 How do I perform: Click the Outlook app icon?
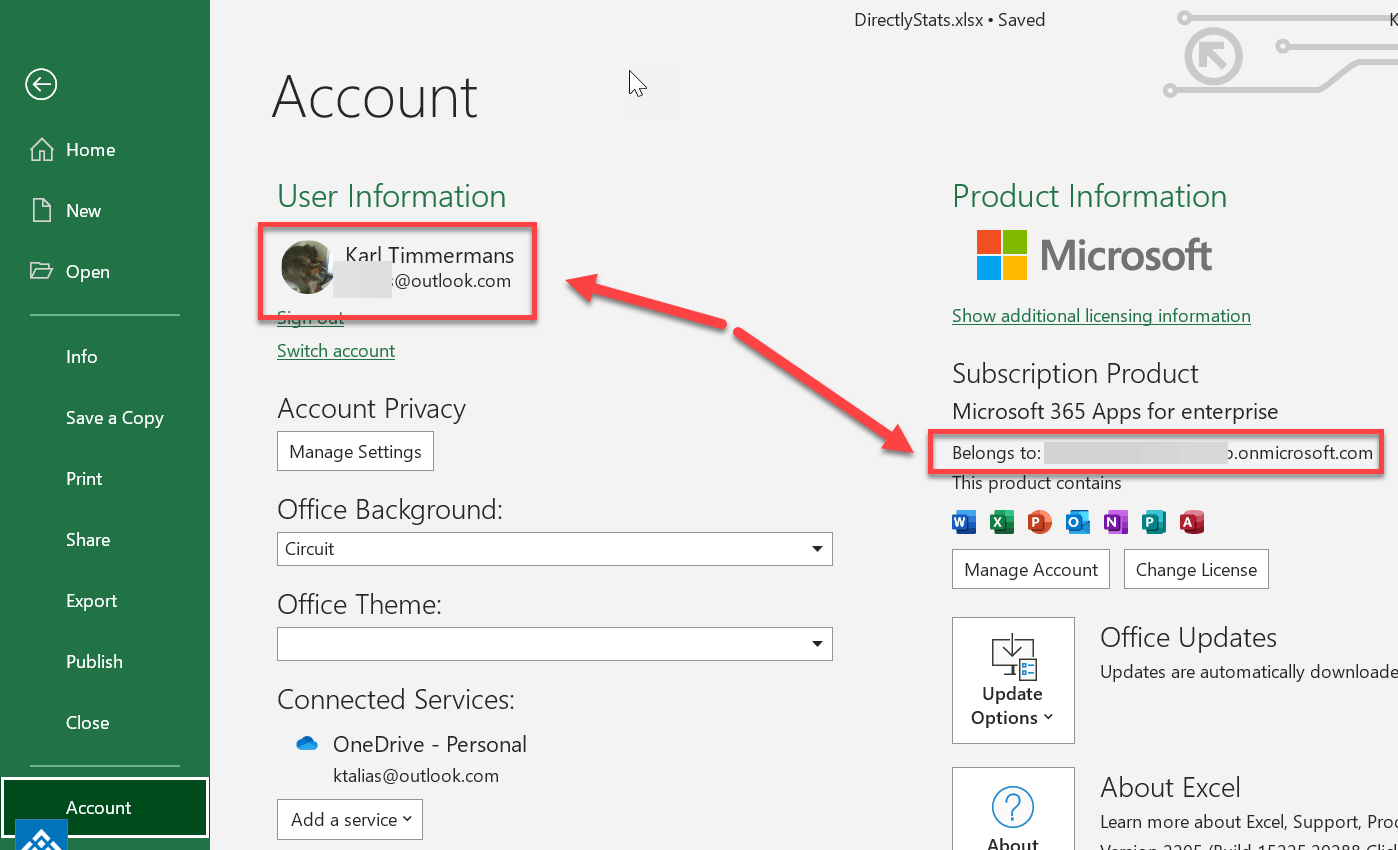click(1078, 522)
